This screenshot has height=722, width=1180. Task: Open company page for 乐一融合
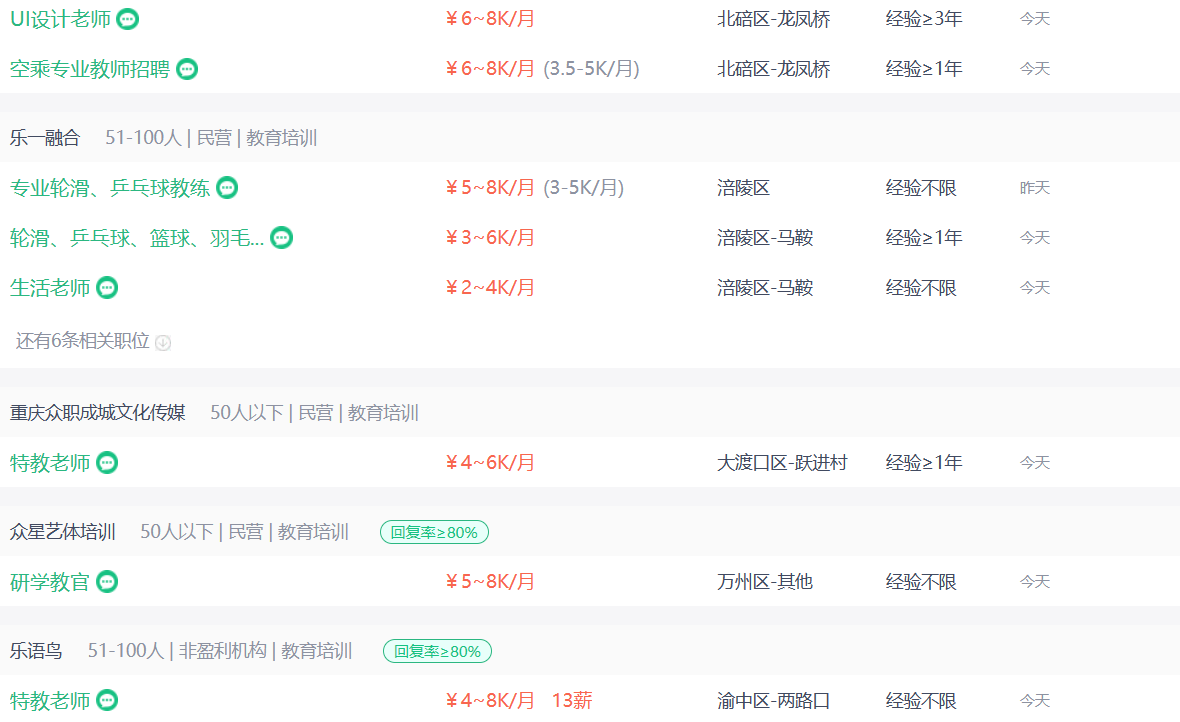coord(45,138)
